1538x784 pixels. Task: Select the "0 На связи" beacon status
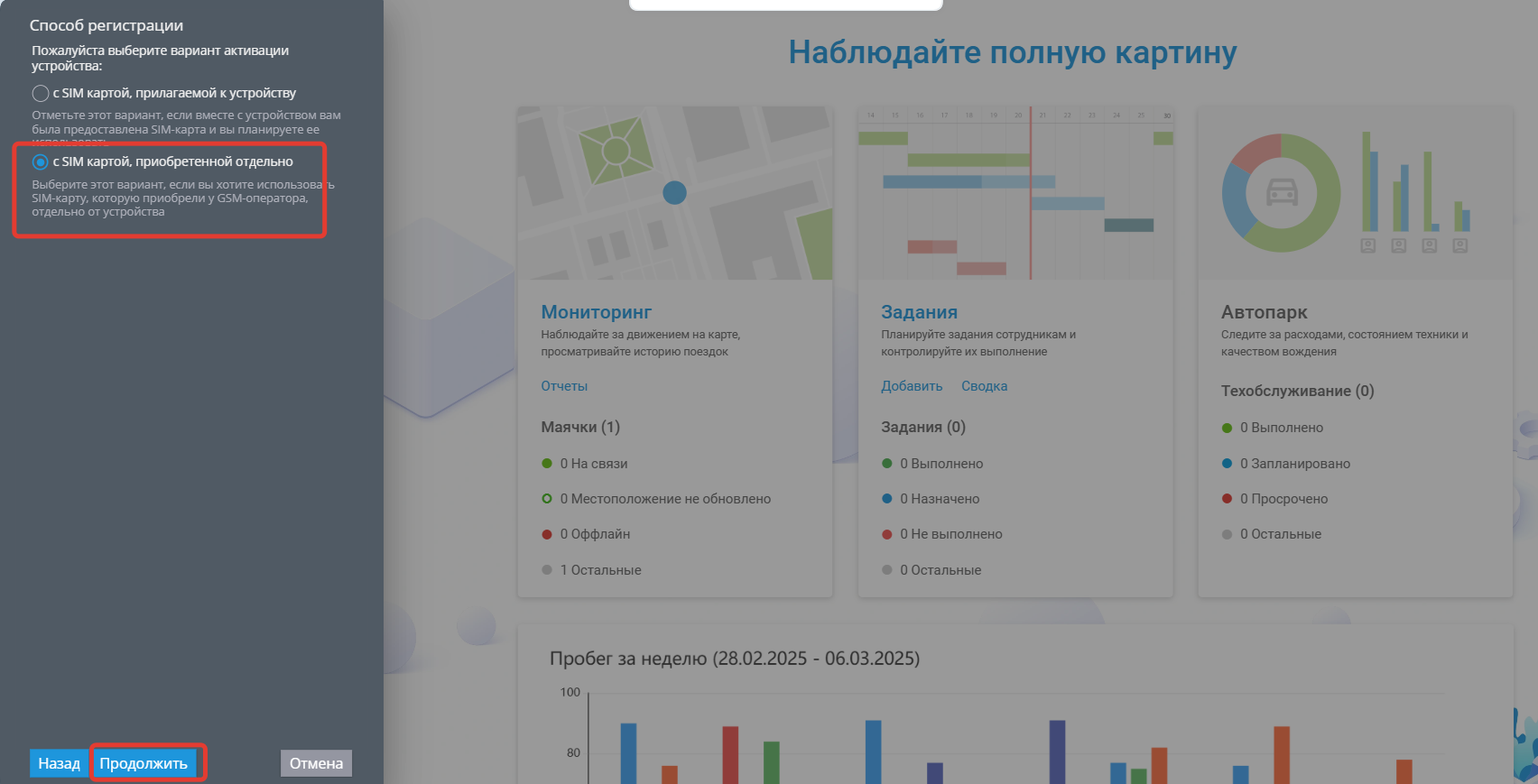(x=593, y=464)
